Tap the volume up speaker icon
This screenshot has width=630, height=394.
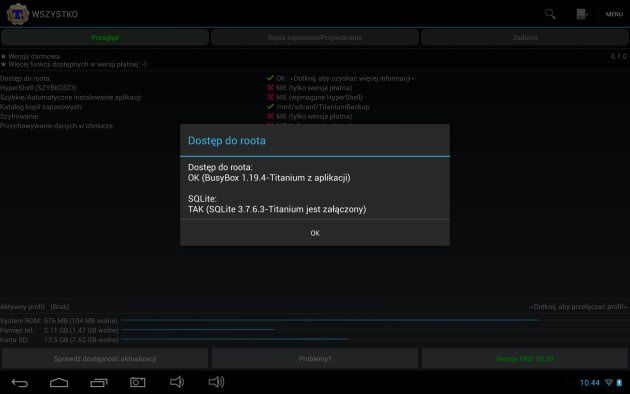coord(216,382)
